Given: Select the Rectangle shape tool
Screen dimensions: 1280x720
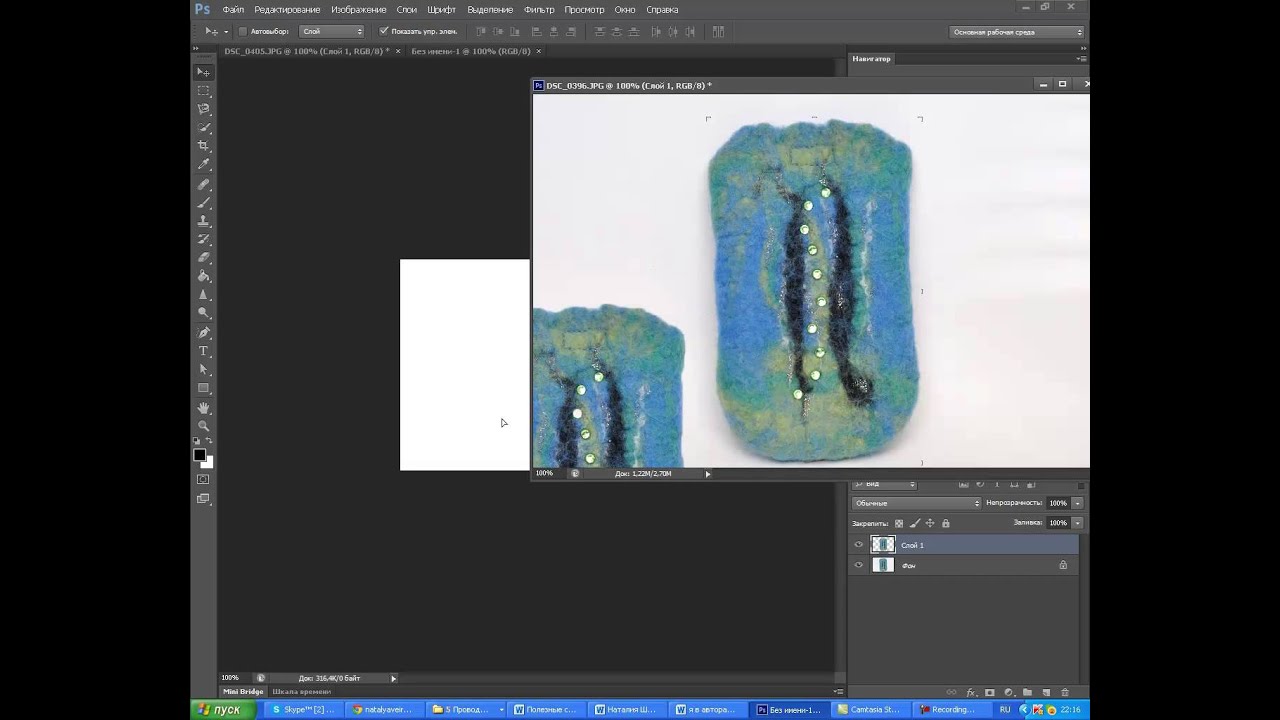Looking at the screenshot, I should (203, 388).
